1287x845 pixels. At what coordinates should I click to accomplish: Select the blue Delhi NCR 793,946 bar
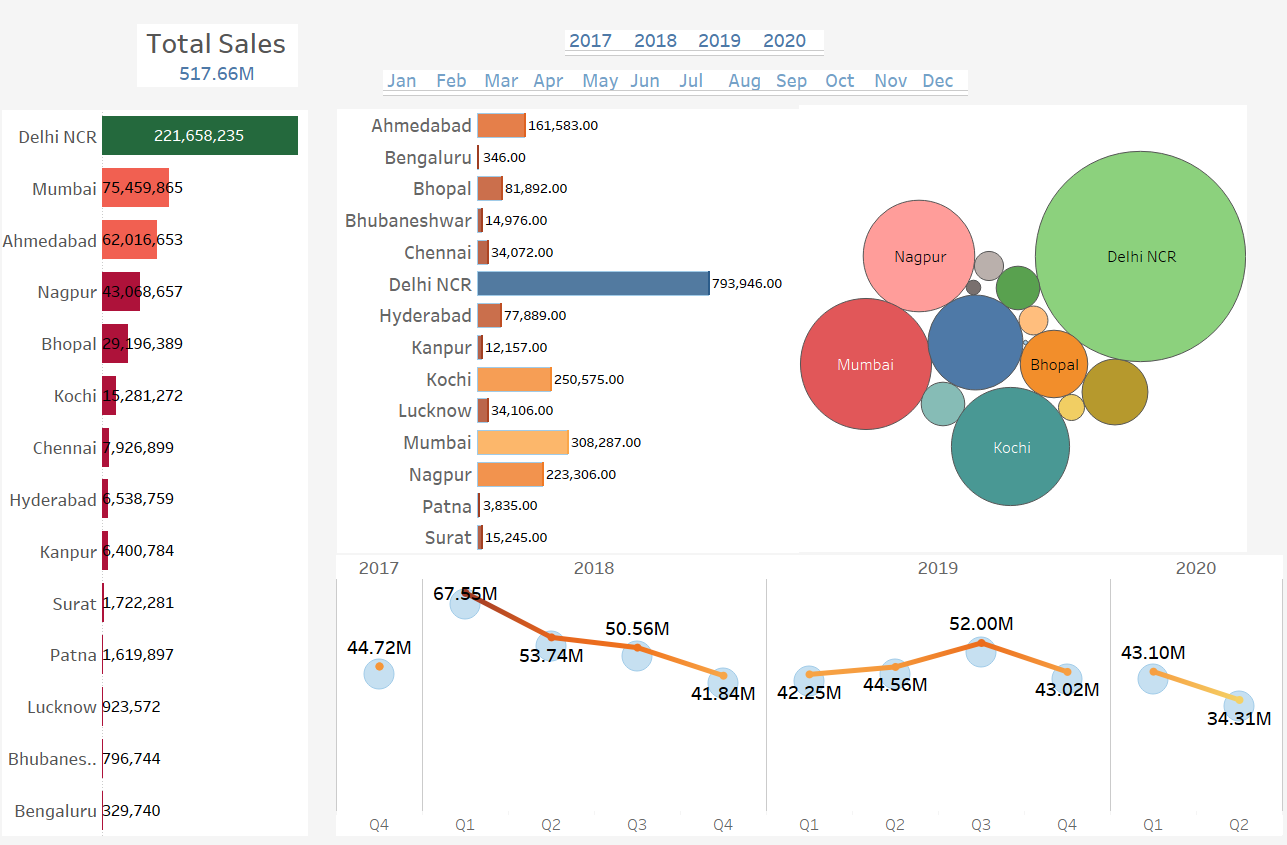point(592,284)
